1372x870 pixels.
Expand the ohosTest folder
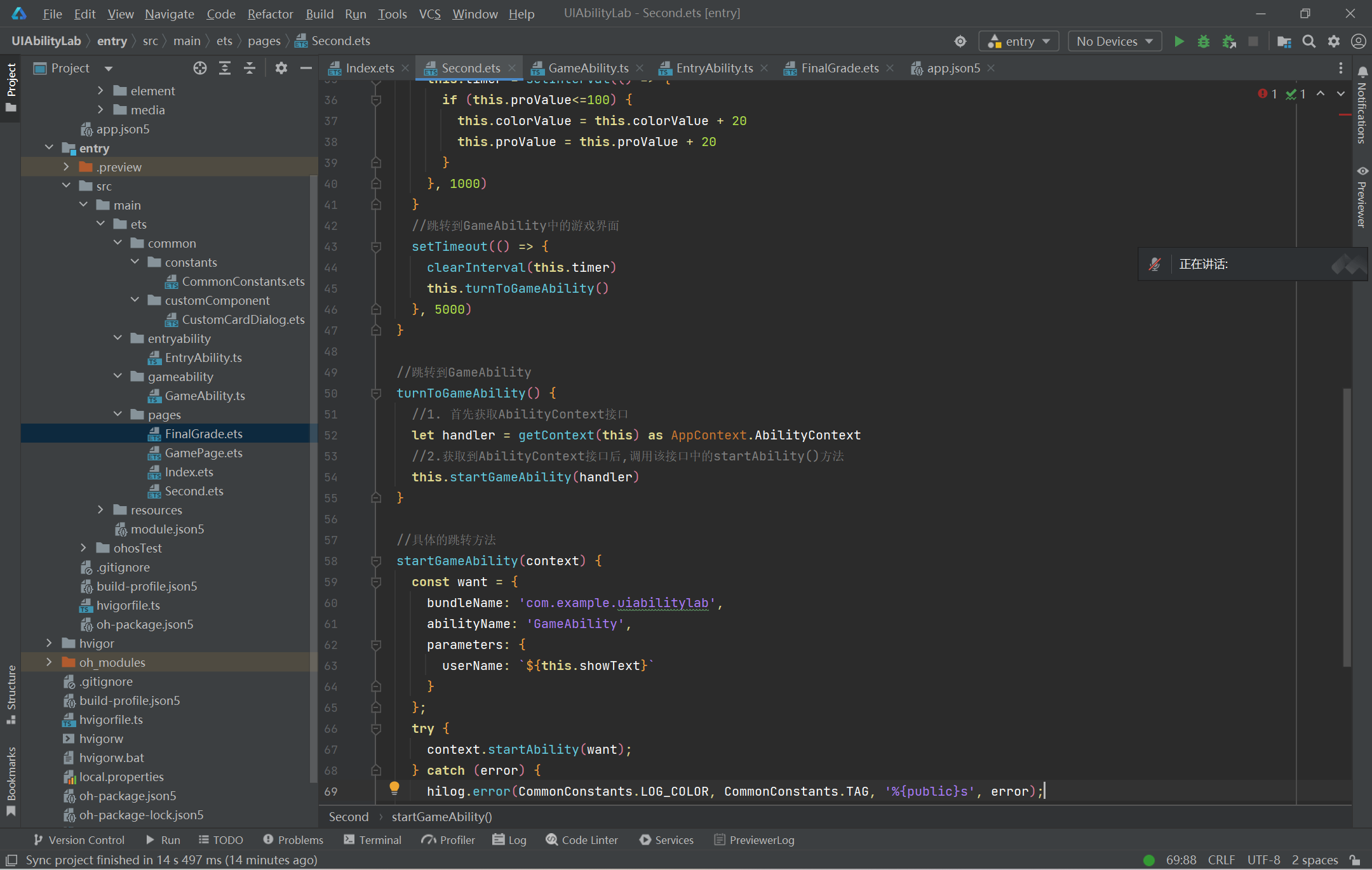83,547
